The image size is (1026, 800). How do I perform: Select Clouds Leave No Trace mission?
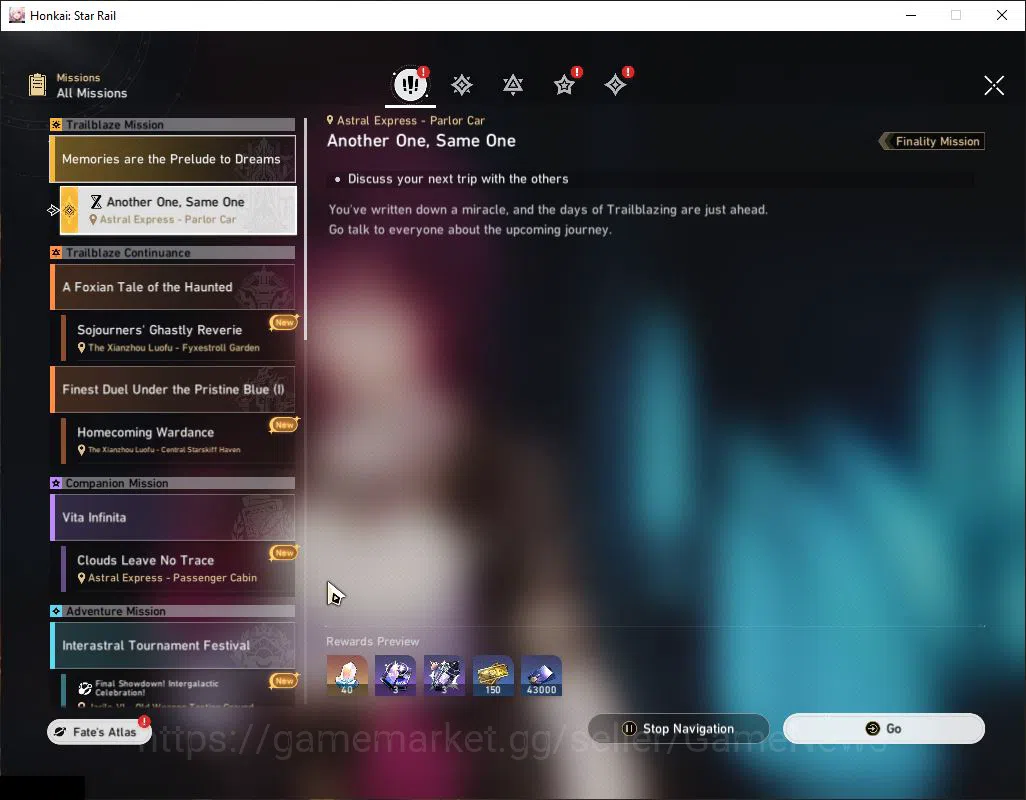coord(178,568)
